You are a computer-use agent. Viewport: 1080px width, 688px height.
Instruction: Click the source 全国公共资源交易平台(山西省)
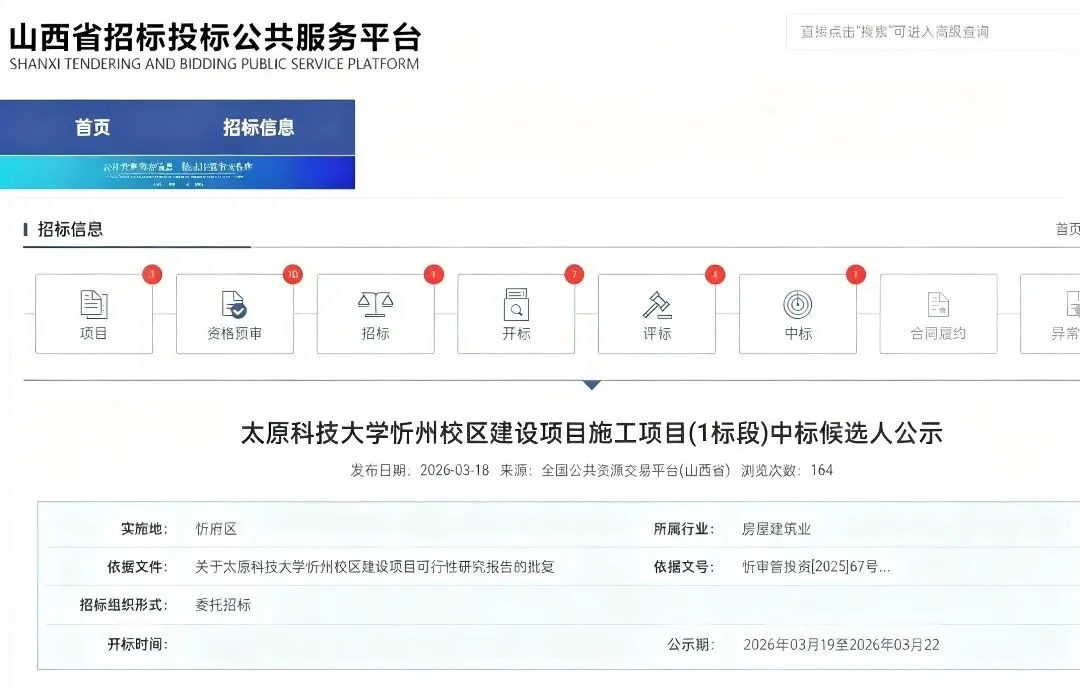[x=635, y=470]
